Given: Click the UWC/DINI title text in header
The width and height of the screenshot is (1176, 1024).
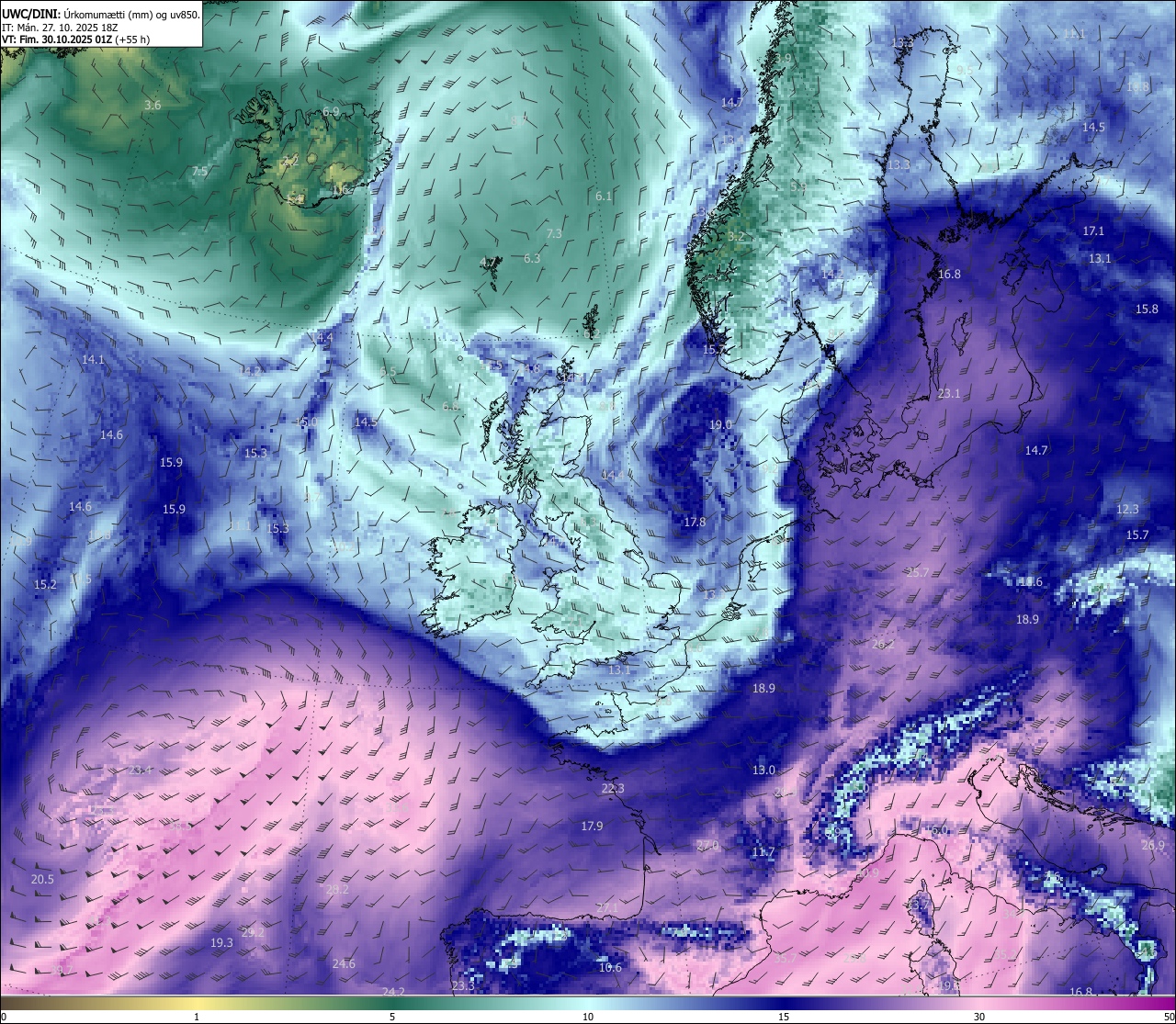Looking at the screenshot, I should coord(32,15).
